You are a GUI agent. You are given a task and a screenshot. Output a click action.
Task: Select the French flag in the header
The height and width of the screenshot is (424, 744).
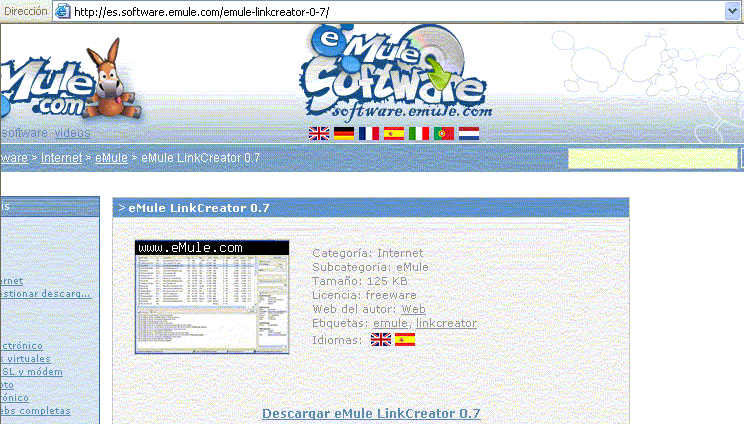click(369, 134)
